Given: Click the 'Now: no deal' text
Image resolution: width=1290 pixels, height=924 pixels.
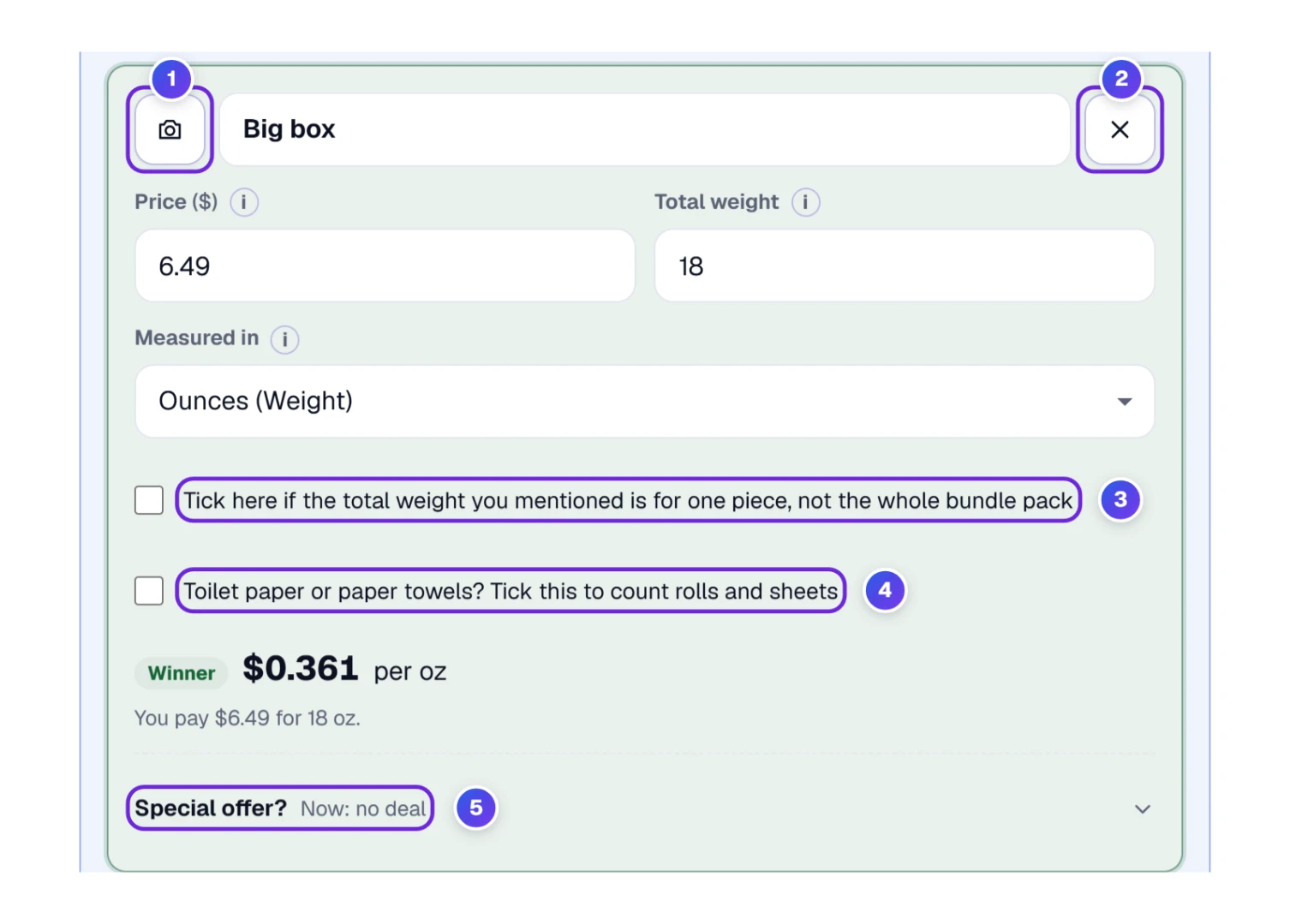Looking at the screenshot, I should pyautogui.click(x=363, y=809).
